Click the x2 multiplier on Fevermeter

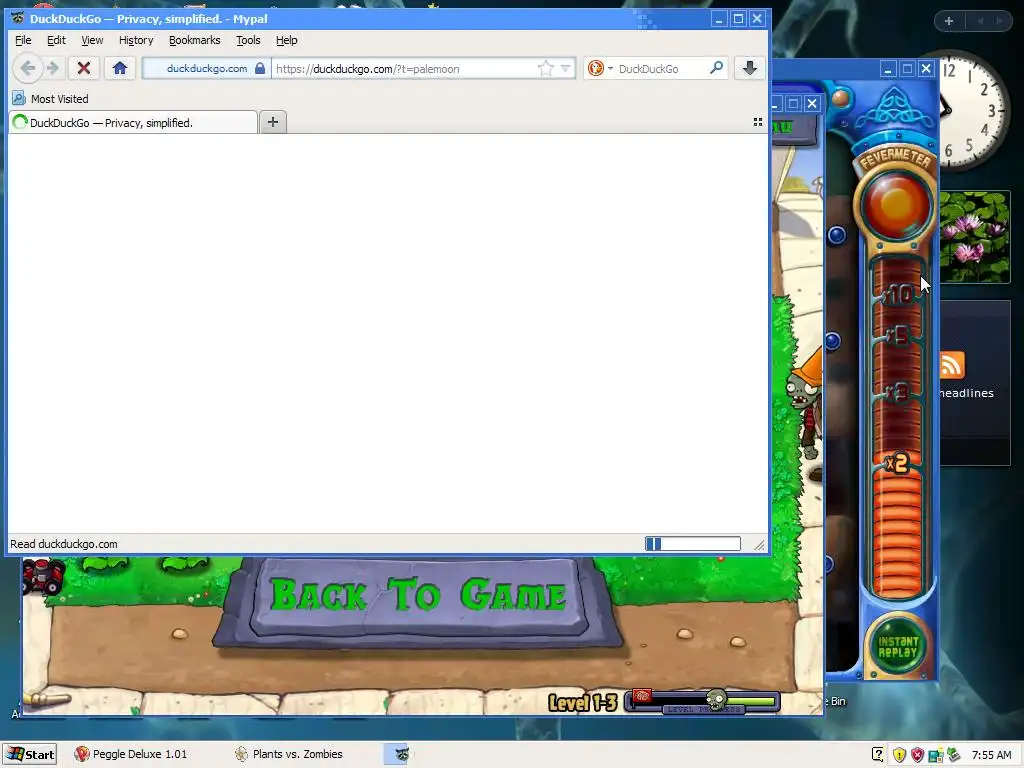point(898,463)
